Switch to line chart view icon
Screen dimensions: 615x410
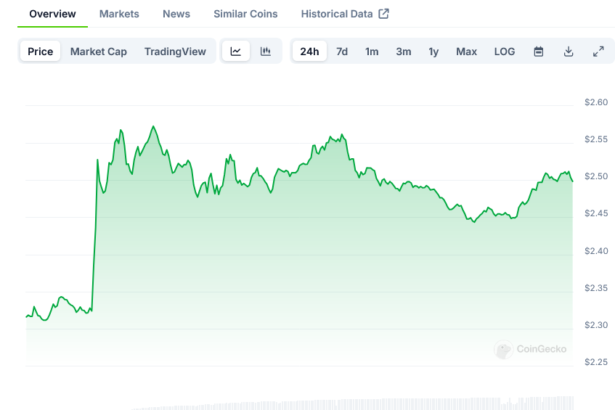click(235, 51)
